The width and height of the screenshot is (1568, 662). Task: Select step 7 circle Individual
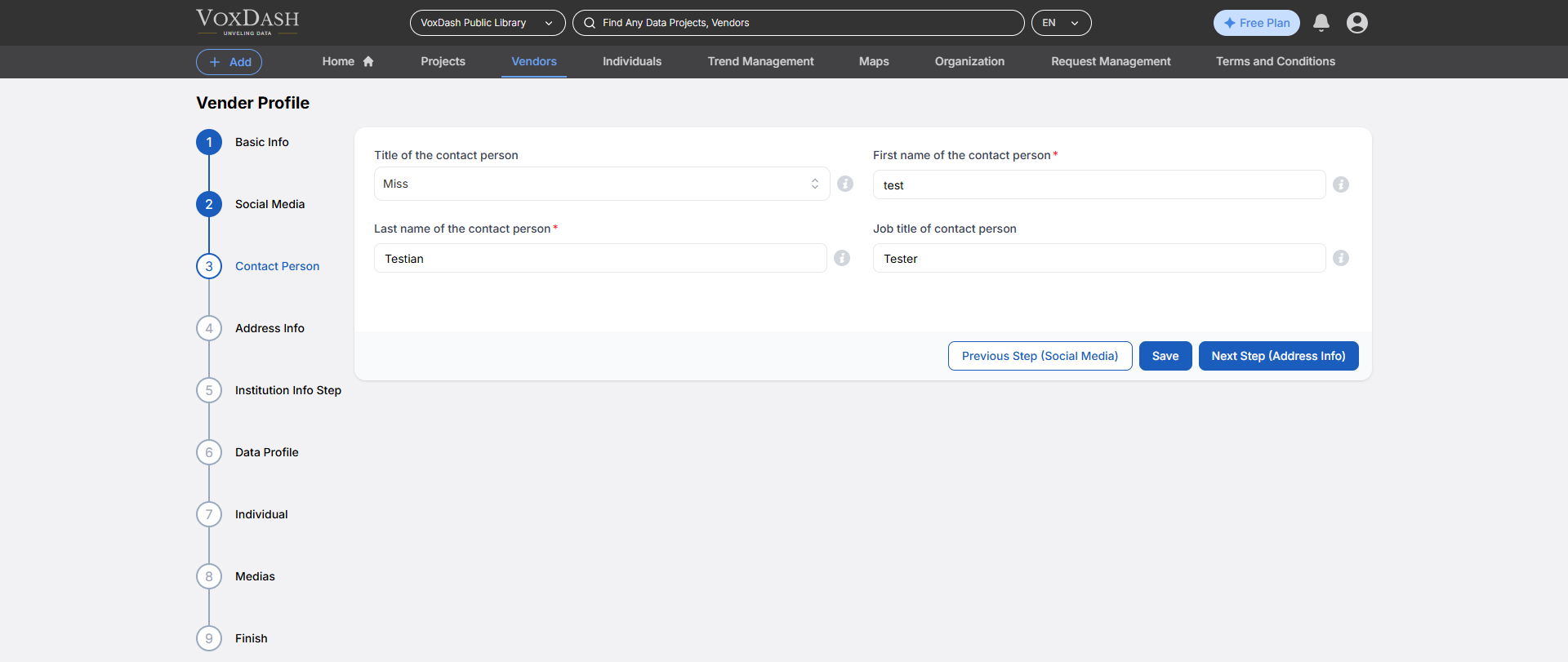209,514
